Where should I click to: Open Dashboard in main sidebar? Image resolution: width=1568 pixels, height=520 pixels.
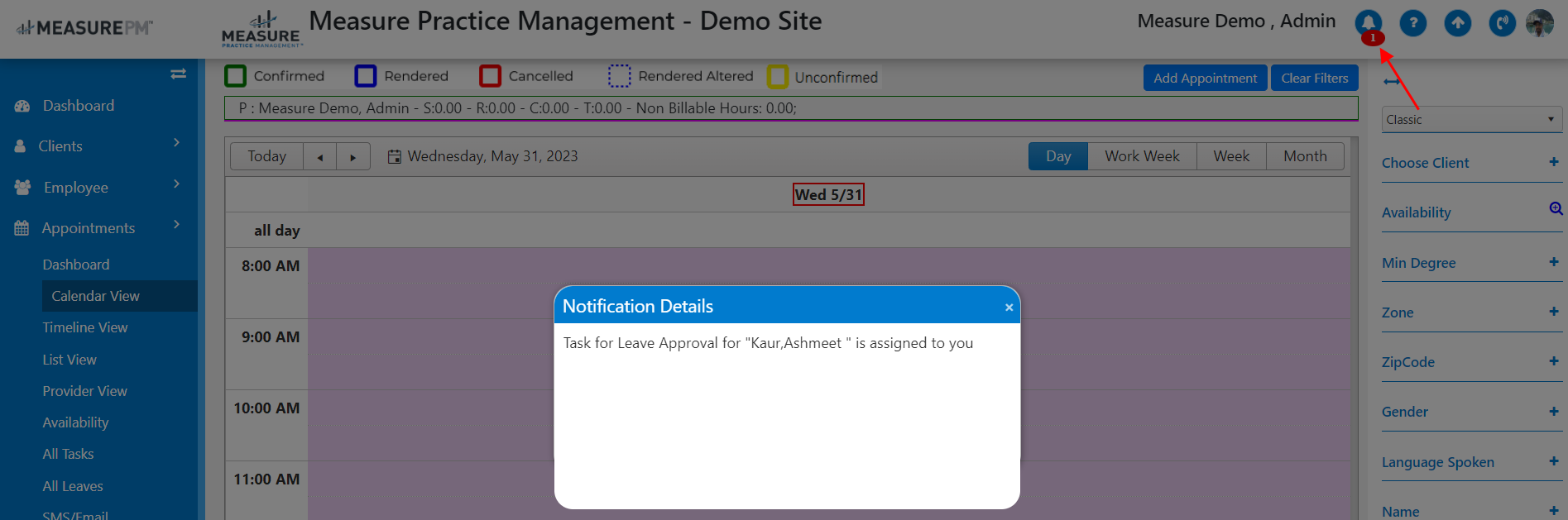[79, 106]
